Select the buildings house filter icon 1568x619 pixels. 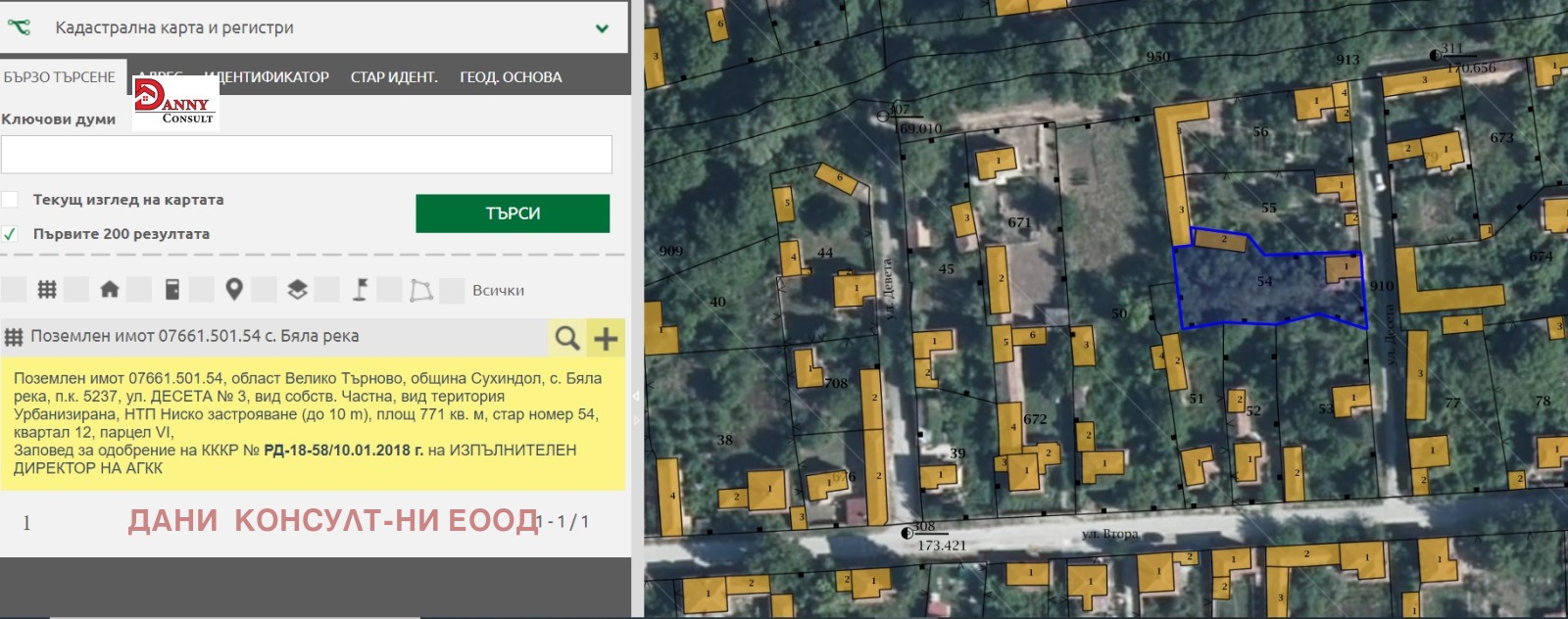(109, 290)
